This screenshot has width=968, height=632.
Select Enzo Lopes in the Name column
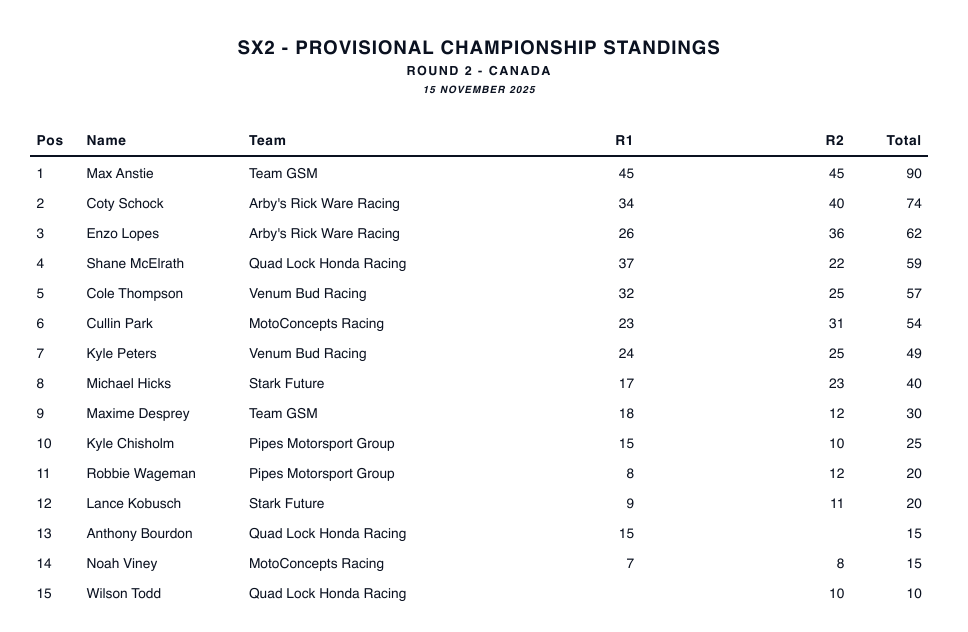tap(123, 234)
